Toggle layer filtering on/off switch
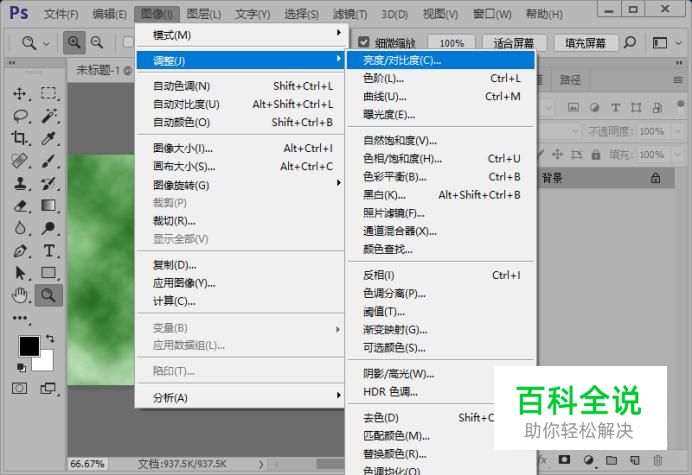 click(680, 105)
